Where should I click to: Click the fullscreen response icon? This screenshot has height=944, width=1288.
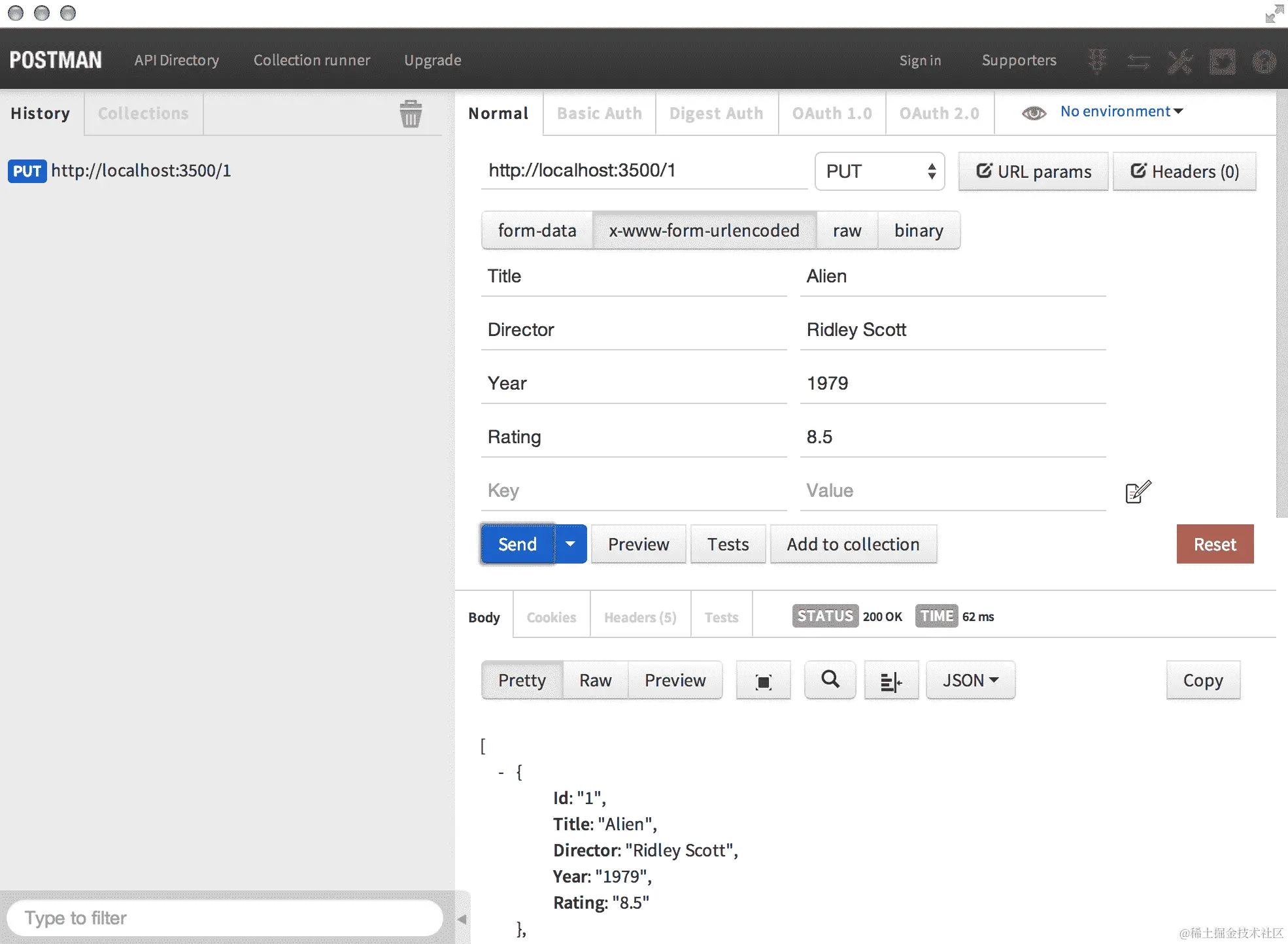click(x=763, y=681)
